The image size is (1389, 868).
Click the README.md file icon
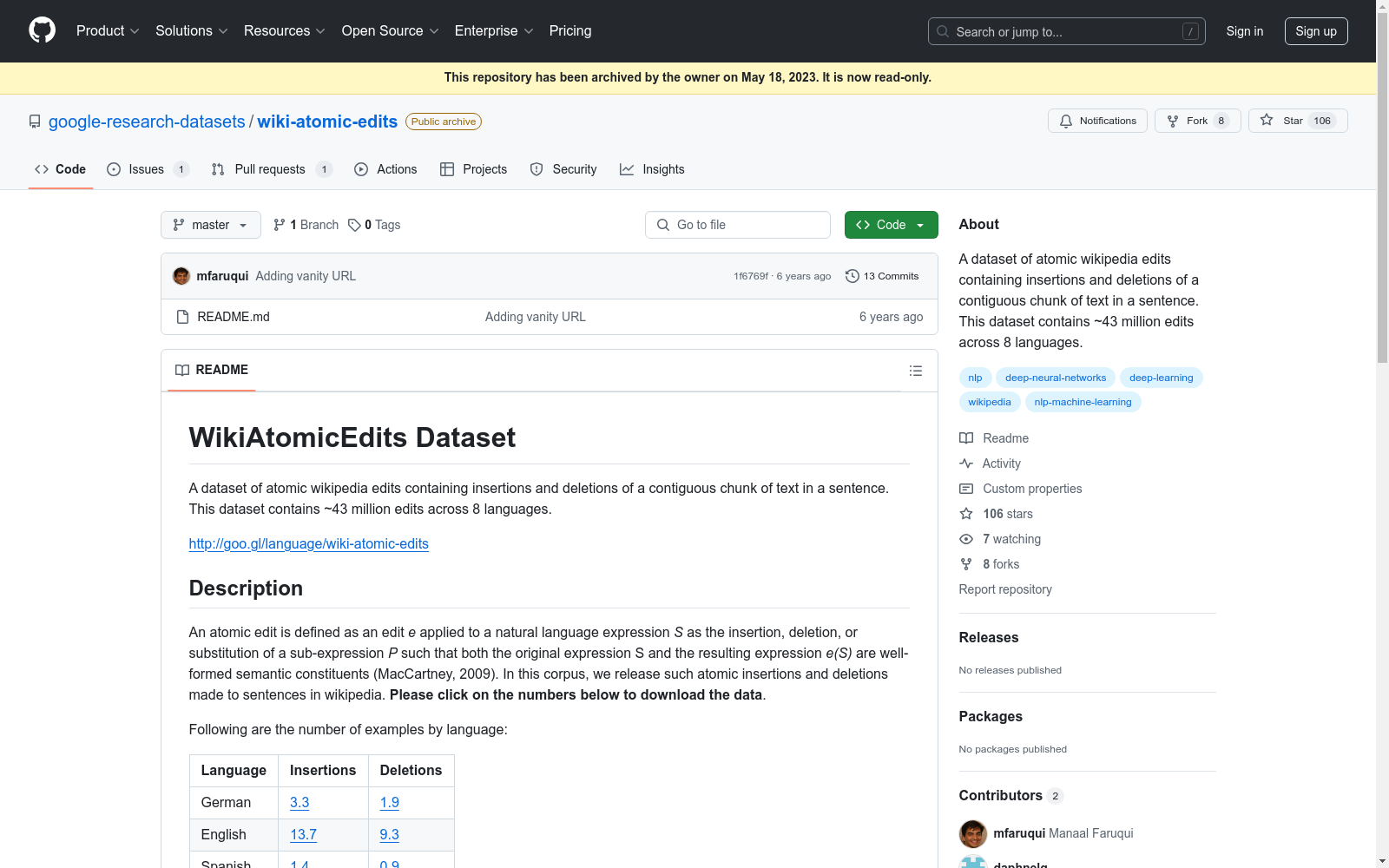tap(182, 317)
